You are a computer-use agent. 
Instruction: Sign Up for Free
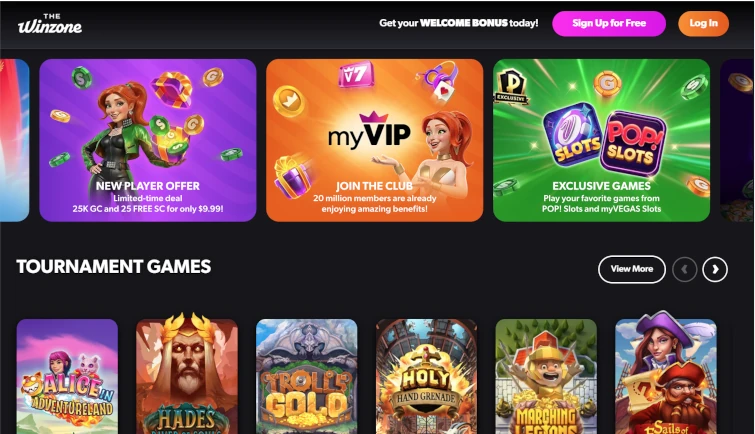[x=609, y=23]
